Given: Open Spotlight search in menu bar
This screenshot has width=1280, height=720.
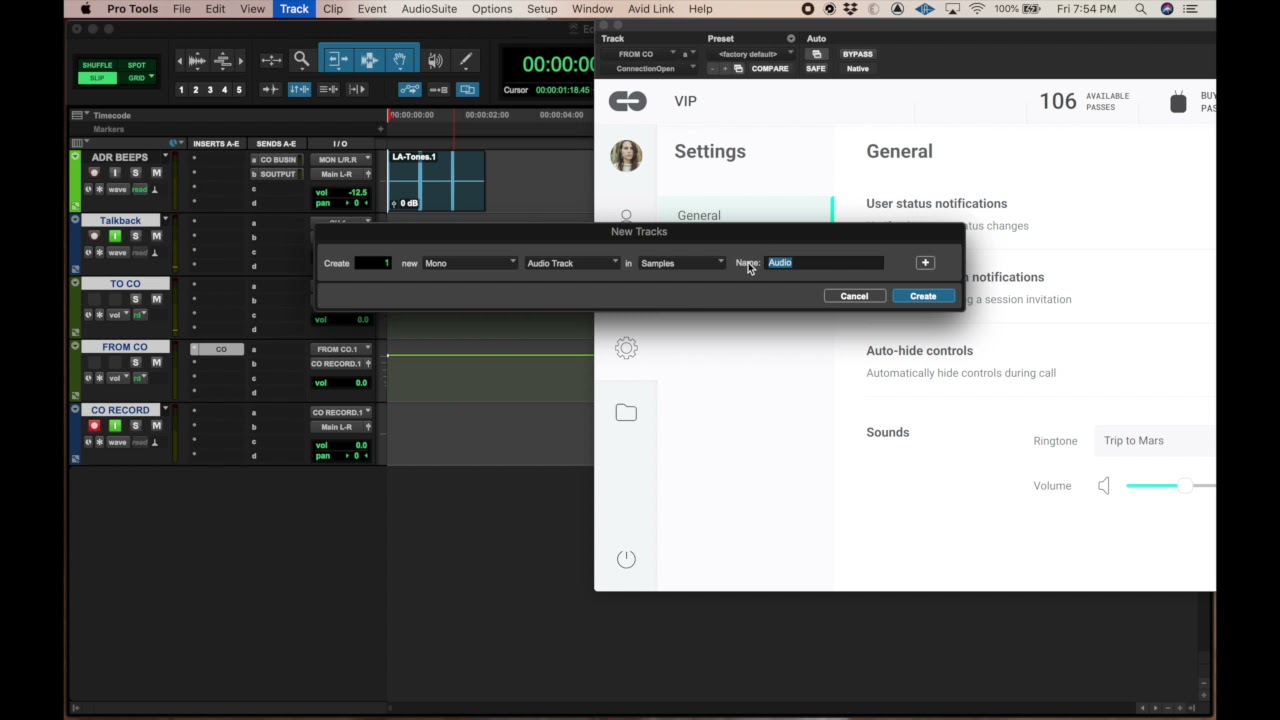Looking at the screenshot, I should click(x=1141, y=9).
